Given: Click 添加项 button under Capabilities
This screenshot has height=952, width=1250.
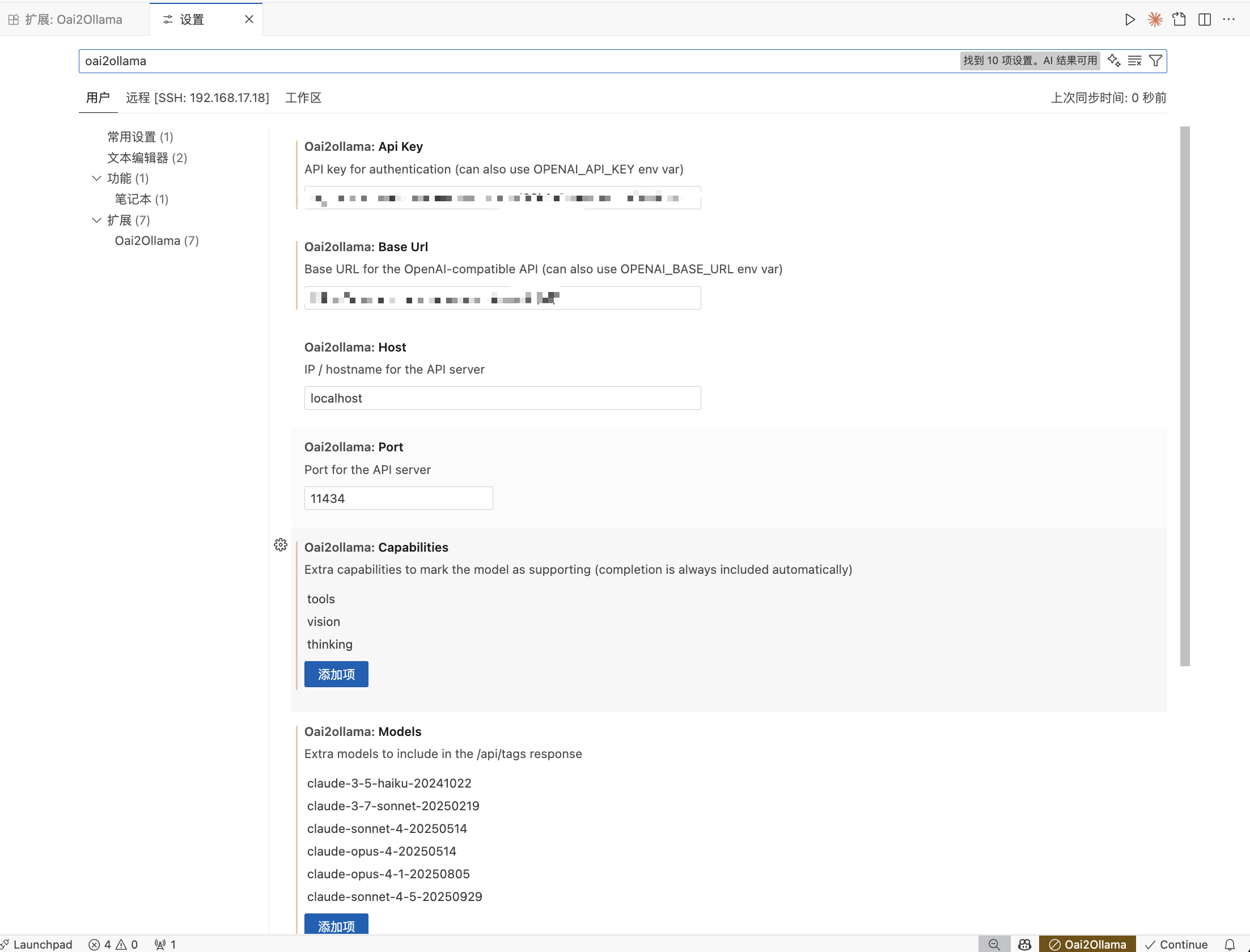Looking at the screenshot, I should (336, 674).
